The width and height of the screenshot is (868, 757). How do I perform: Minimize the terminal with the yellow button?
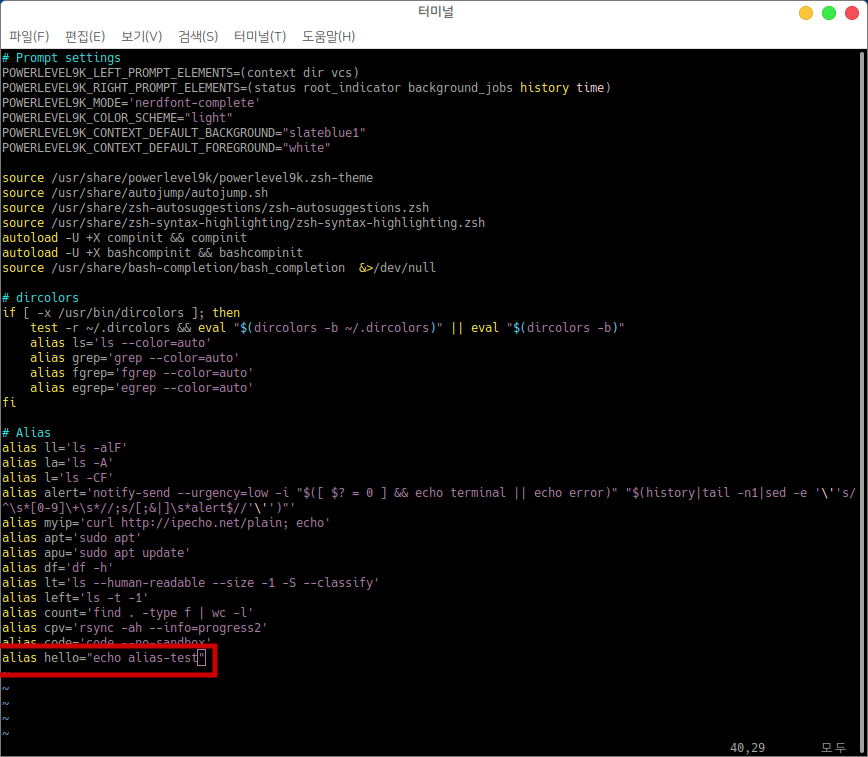point(806,13)
